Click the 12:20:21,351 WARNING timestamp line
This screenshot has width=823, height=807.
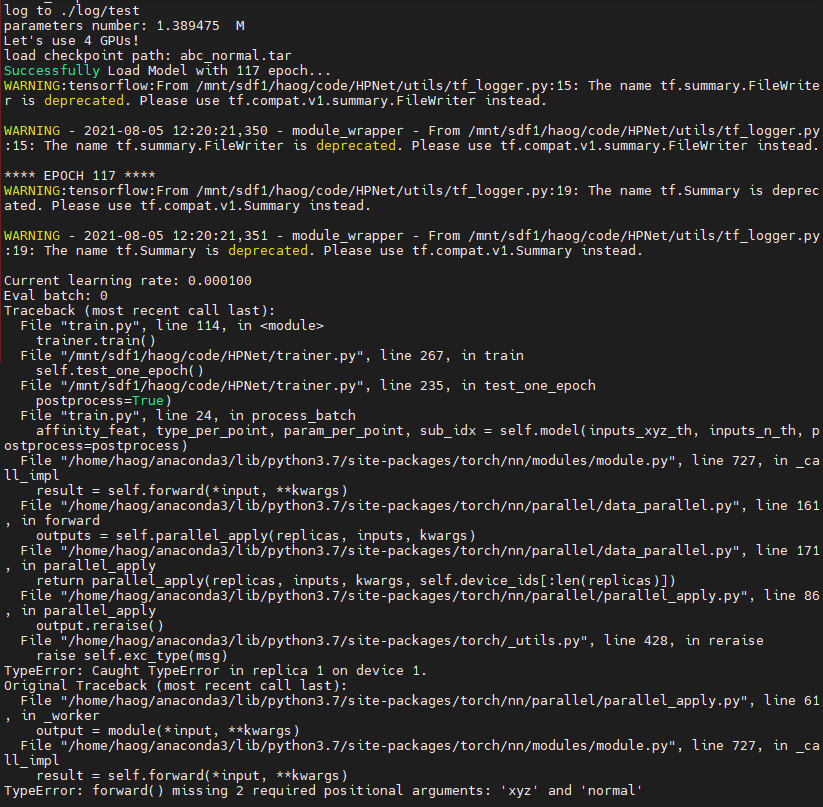tap(412, 236)
